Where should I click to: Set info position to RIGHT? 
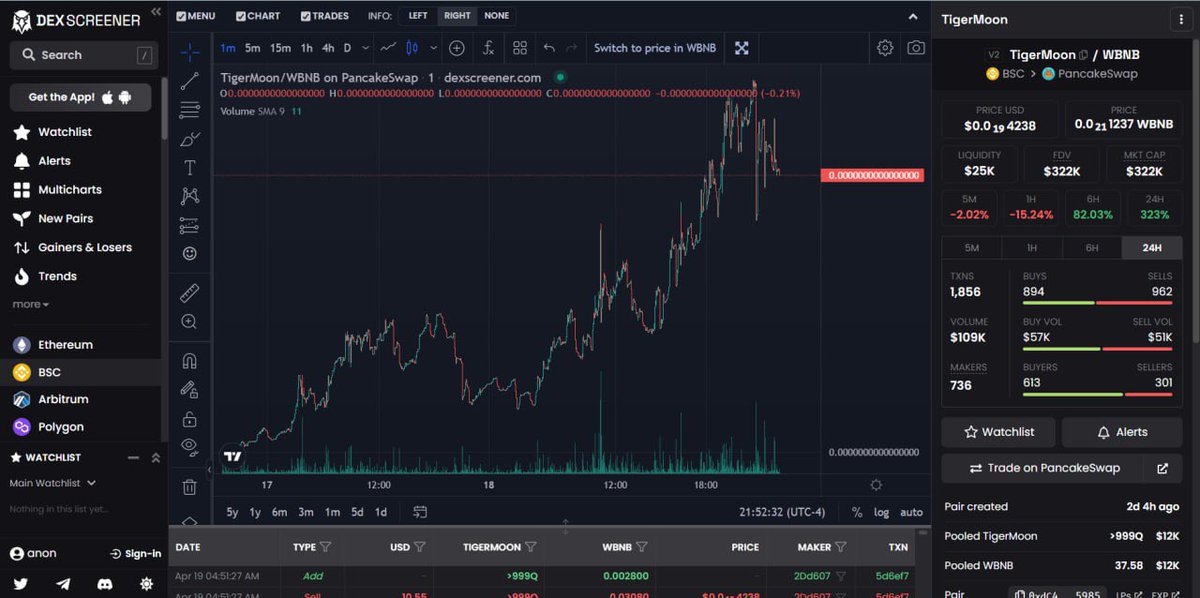pyautogui.click(x=457, y=16)
